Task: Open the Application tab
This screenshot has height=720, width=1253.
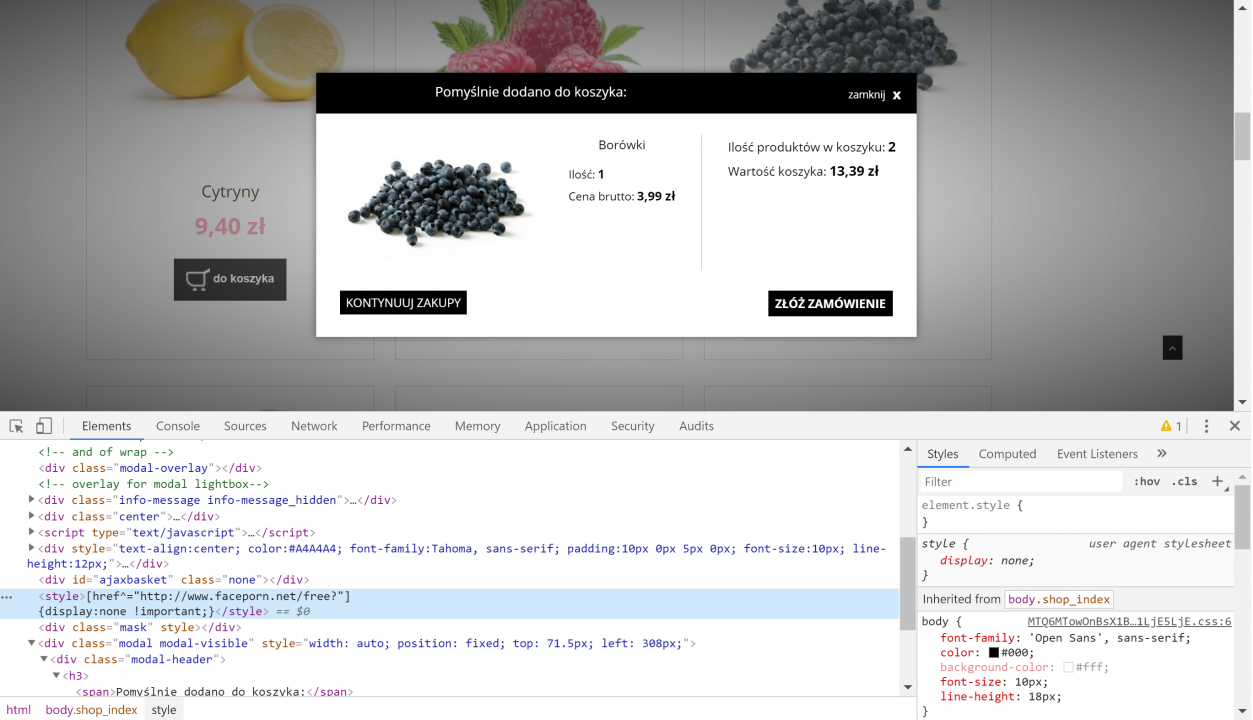Action: pyautogui.click(x=555, y=426)
